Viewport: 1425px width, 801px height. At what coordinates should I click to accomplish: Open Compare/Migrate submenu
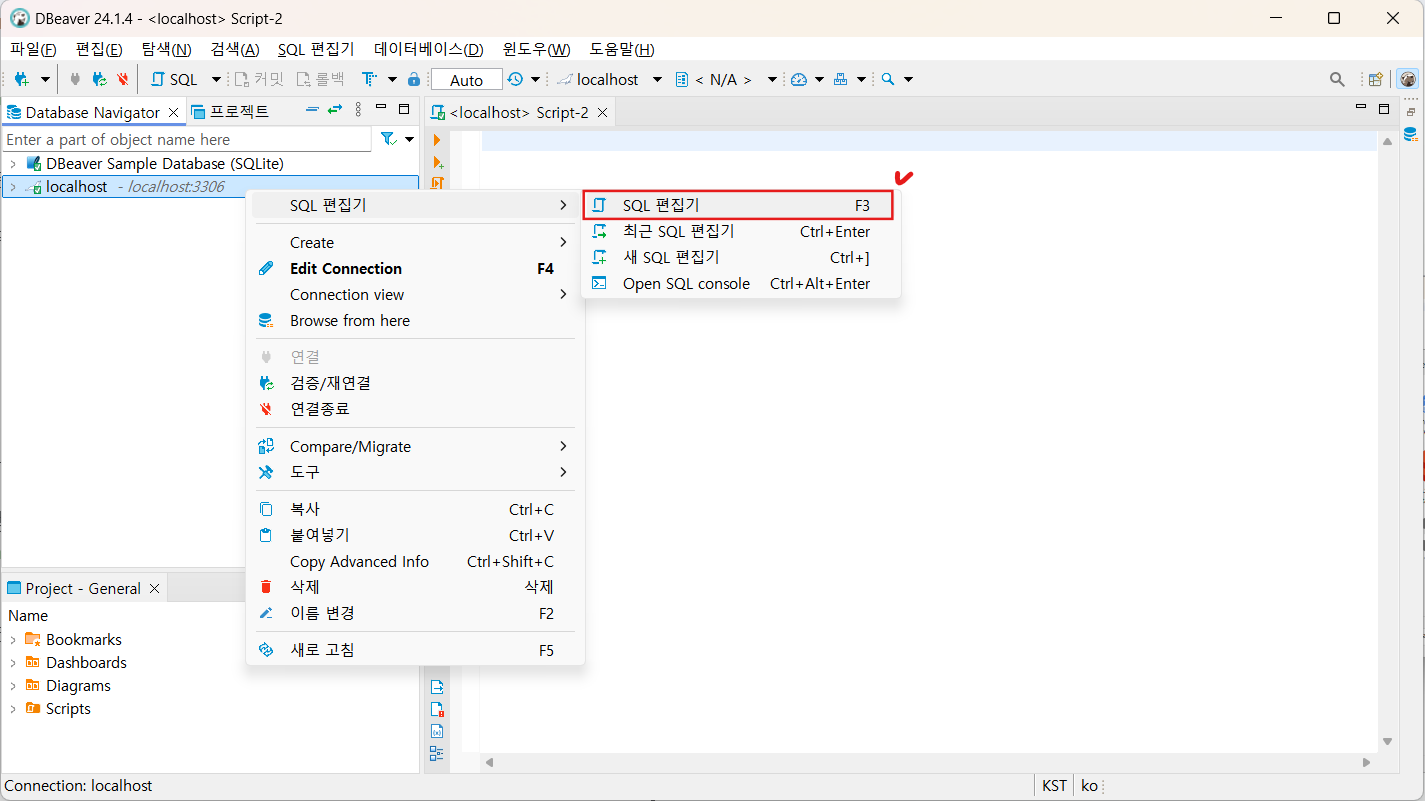415,446
